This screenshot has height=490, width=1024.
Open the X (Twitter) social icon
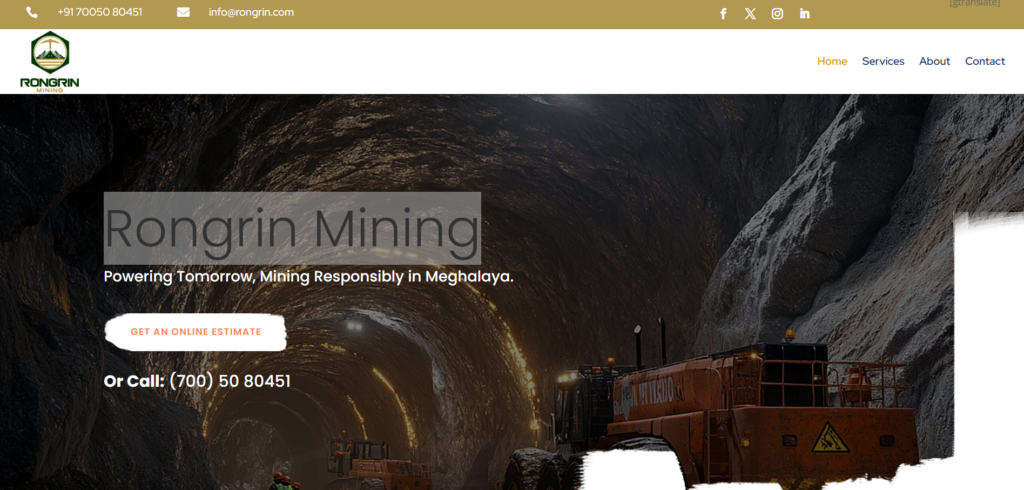pos(750,14)
